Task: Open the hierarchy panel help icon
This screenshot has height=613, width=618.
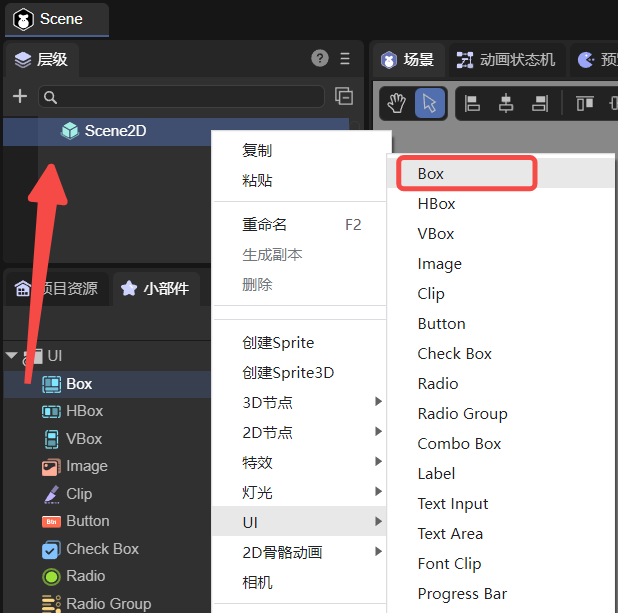Action: 320,59
